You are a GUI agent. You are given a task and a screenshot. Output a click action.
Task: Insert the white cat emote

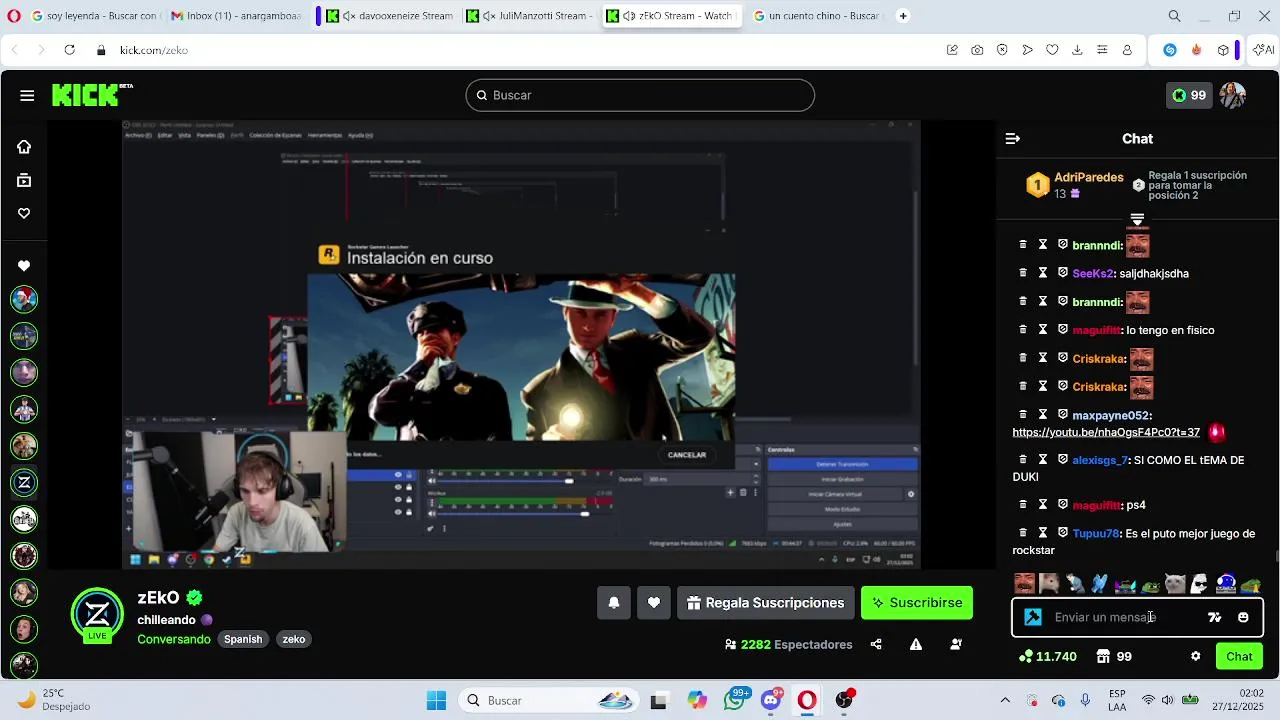point(1175,584)
